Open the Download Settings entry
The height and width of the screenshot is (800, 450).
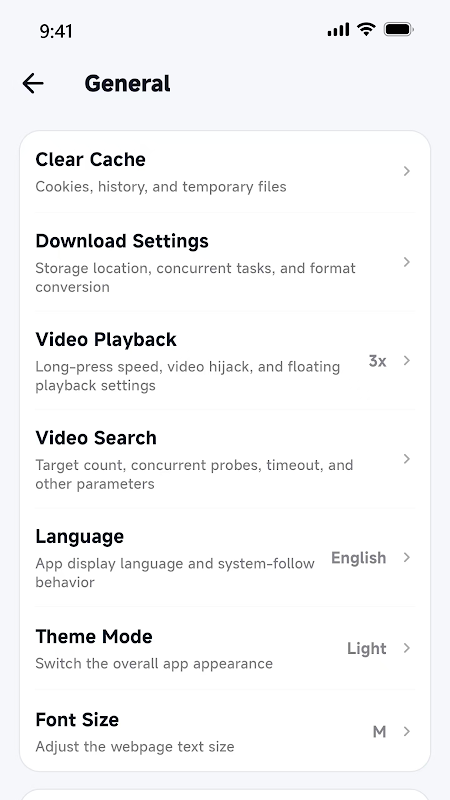(225, 262)
